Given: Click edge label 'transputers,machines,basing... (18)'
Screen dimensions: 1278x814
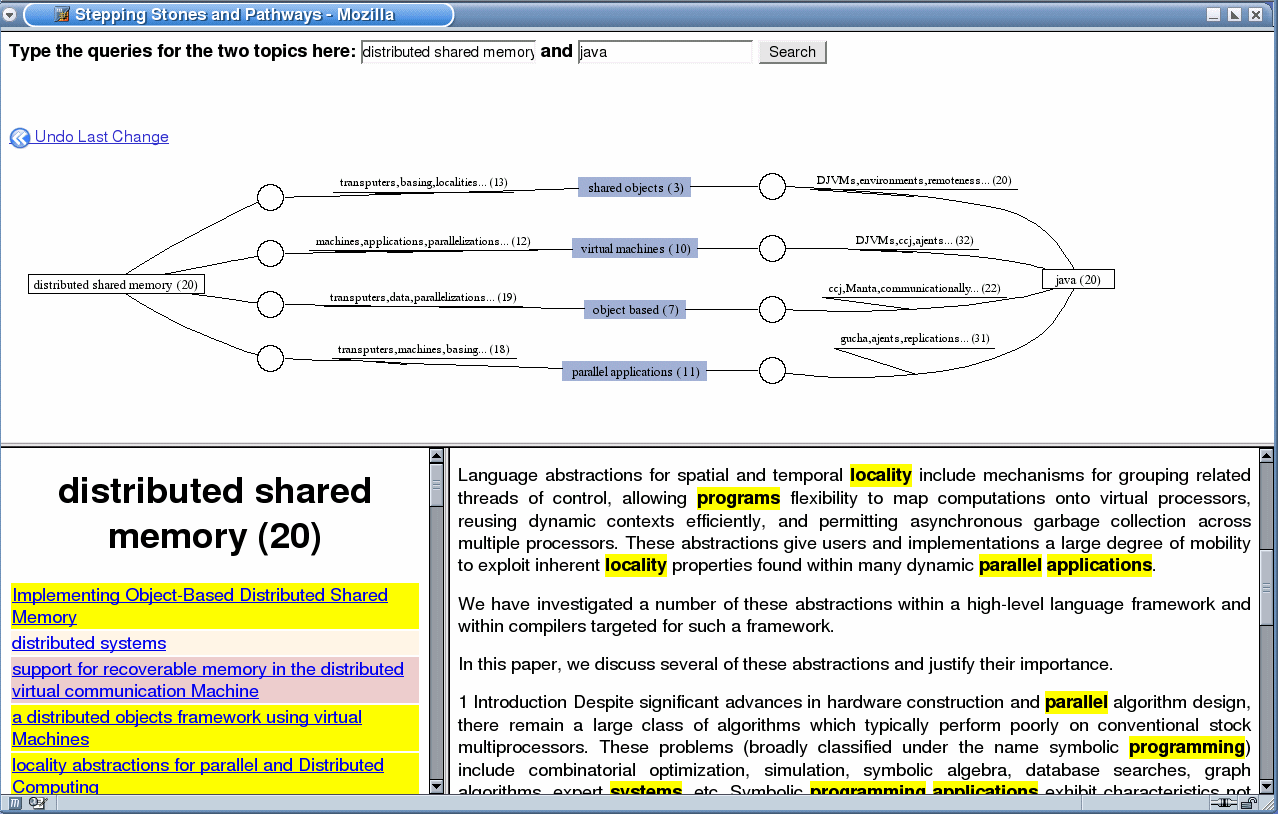Looking at the screenshot, I should pyautogui.click(x=423, y=349).
